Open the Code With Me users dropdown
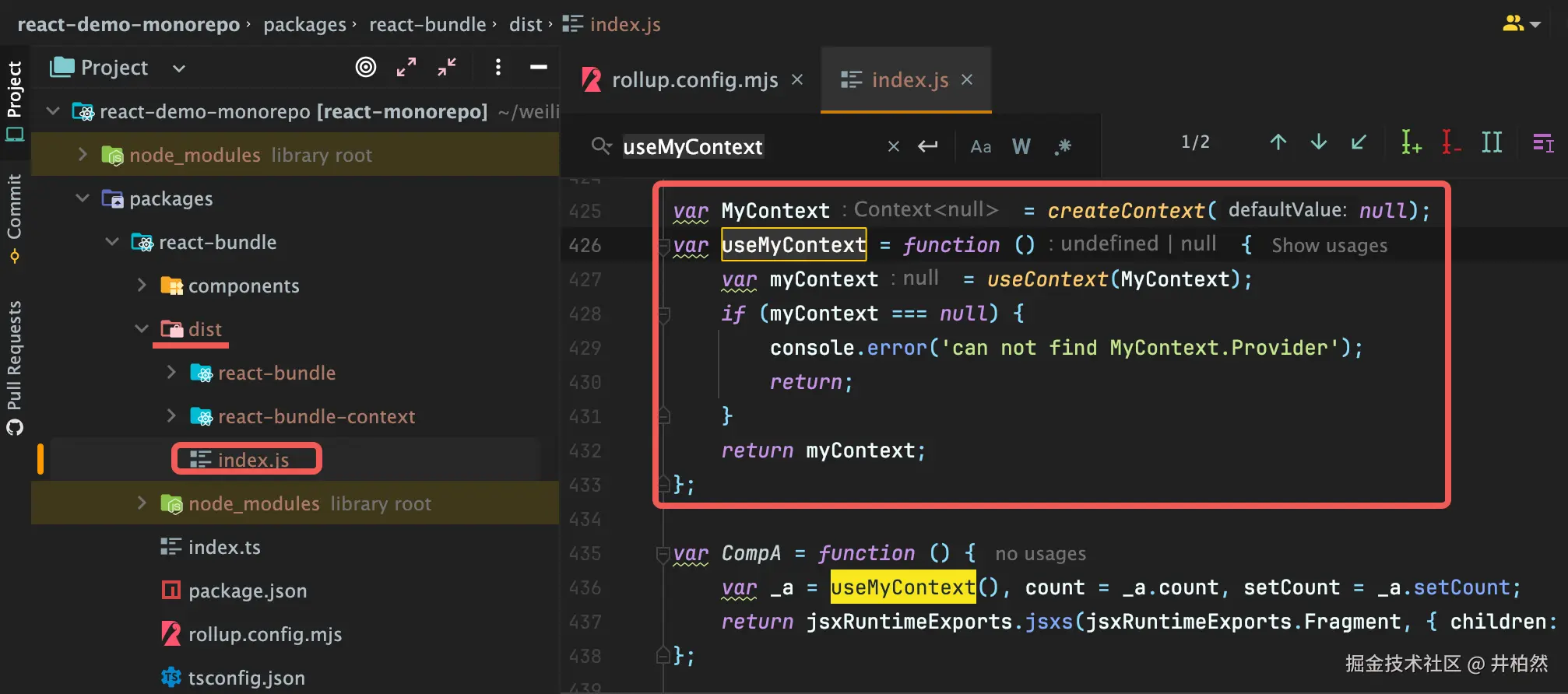This screenshot has height=694, width=1568. (1522, 24)
